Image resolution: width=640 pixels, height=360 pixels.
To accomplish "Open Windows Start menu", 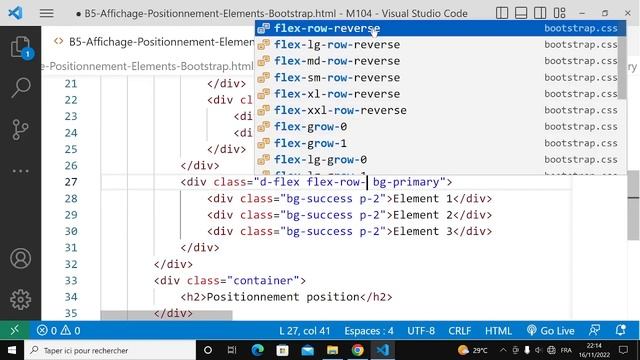I will pyautogui.click(x=12, y=350).
